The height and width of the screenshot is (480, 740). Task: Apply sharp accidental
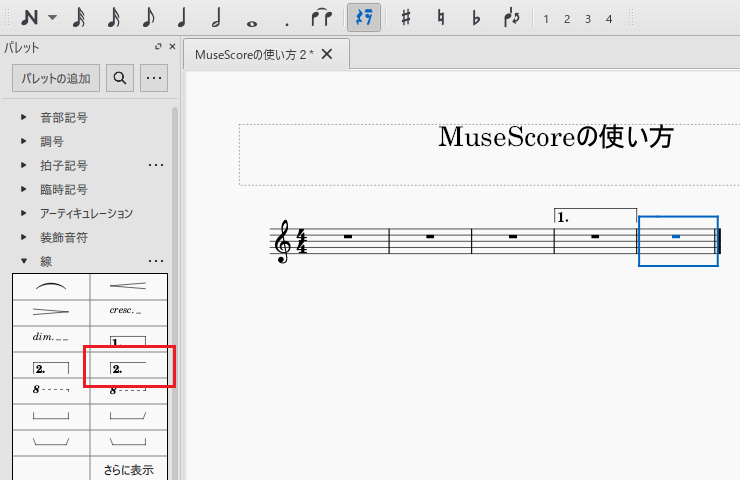tap(405, 18)
